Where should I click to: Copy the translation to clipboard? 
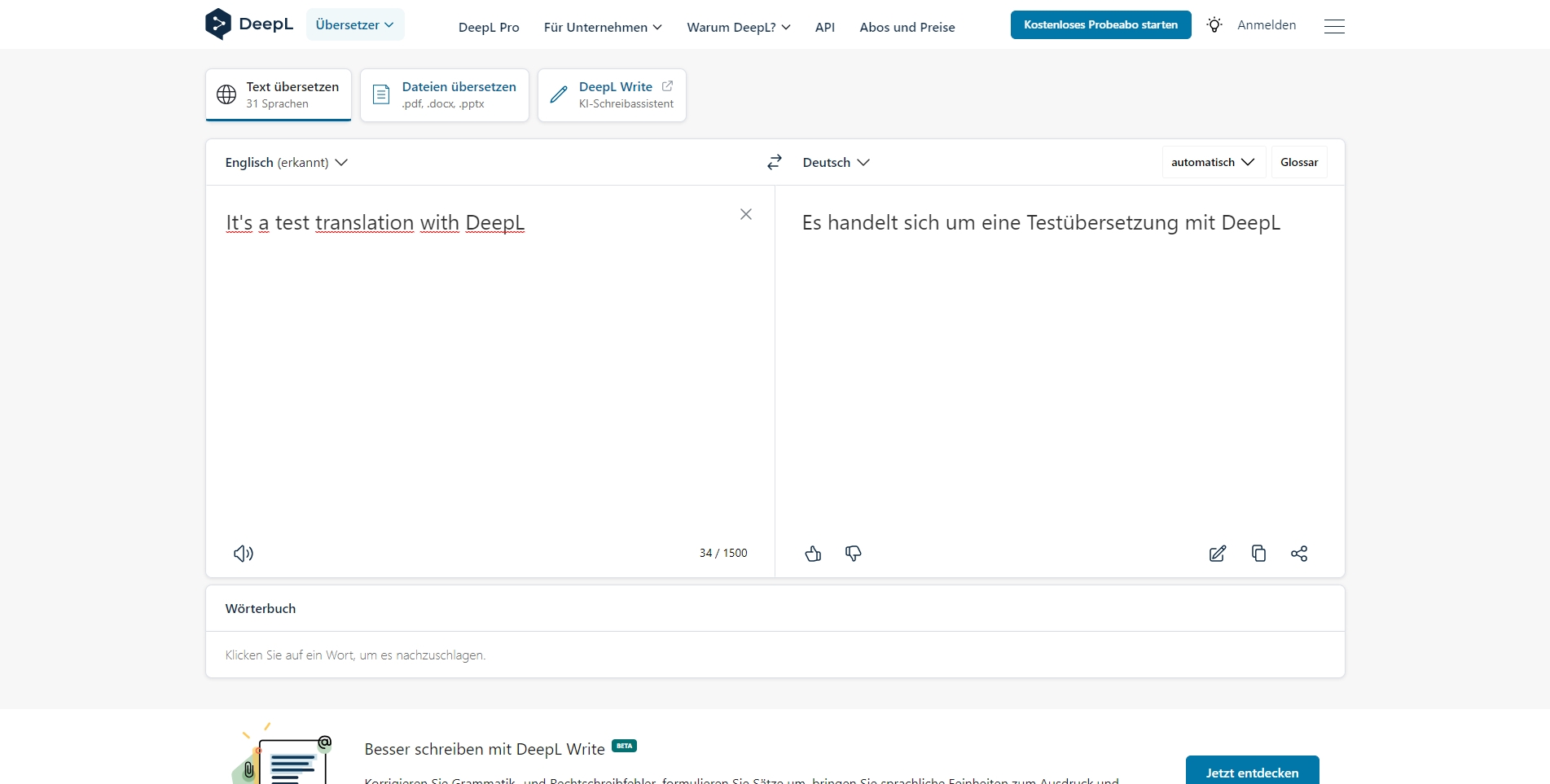(x=1258, y=554)
